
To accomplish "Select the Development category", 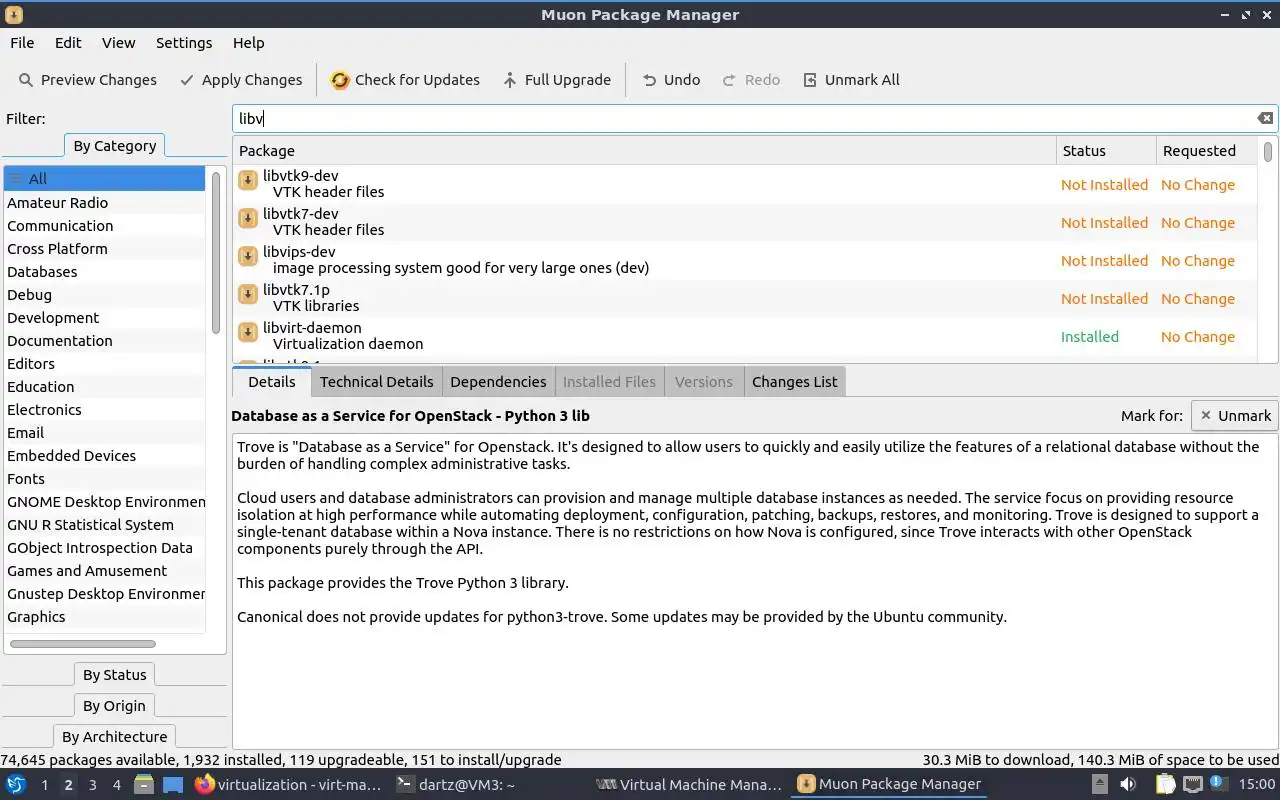I will point(104,318).
